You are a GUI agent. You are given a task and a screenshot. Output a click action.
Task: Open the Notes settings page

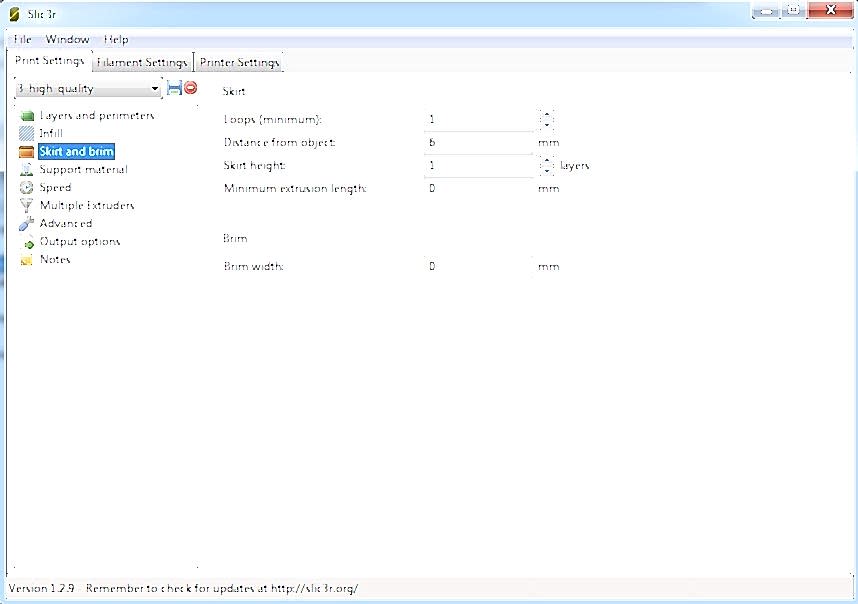tap(54, 260)
